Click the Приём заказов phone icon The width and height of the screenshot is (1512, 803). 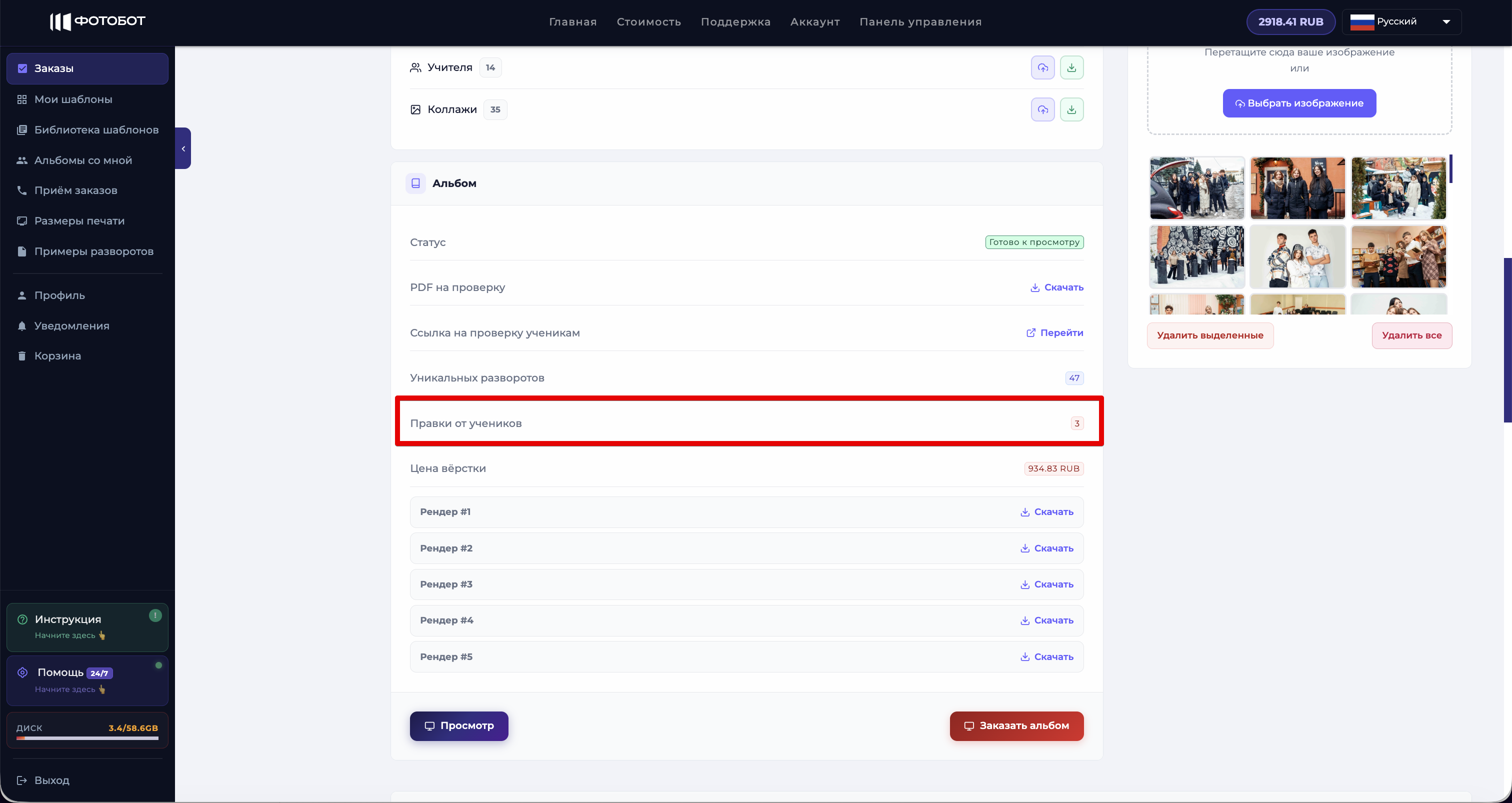pos(22,190)
